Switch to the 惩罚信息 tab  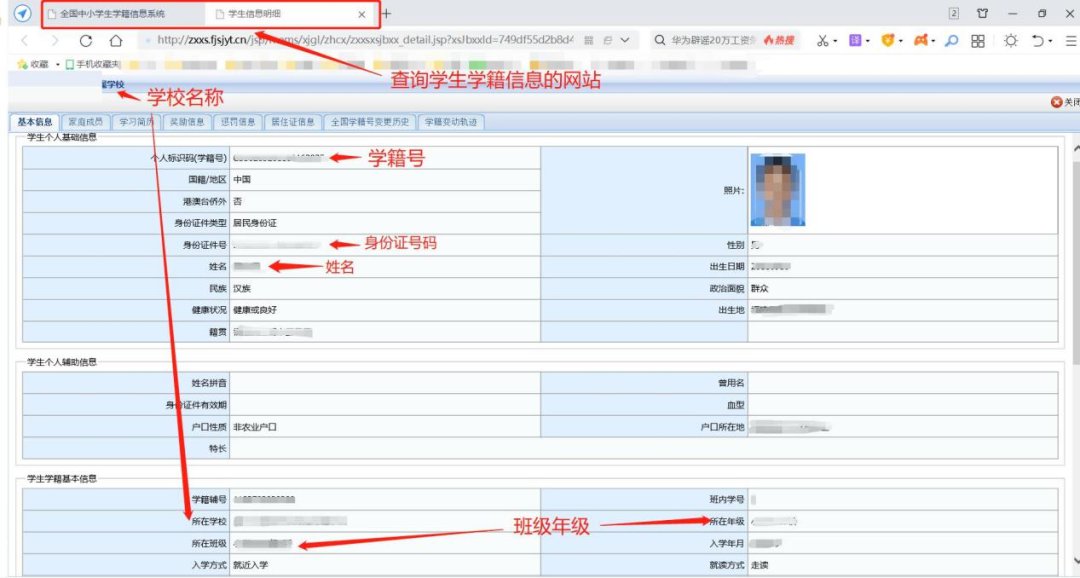(x=238, y=122)
